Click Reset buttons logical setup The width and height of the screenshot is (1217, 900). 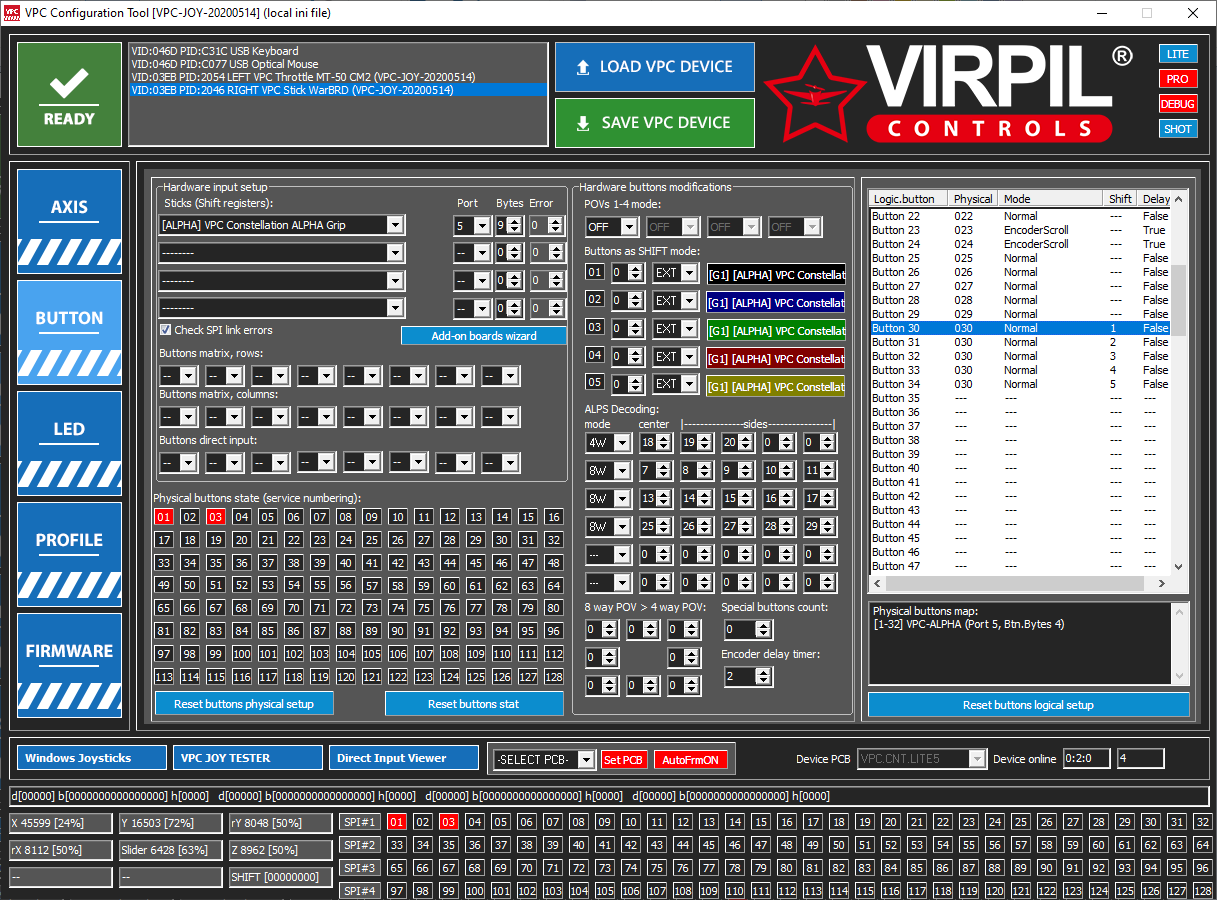[x=1028, y=705]
